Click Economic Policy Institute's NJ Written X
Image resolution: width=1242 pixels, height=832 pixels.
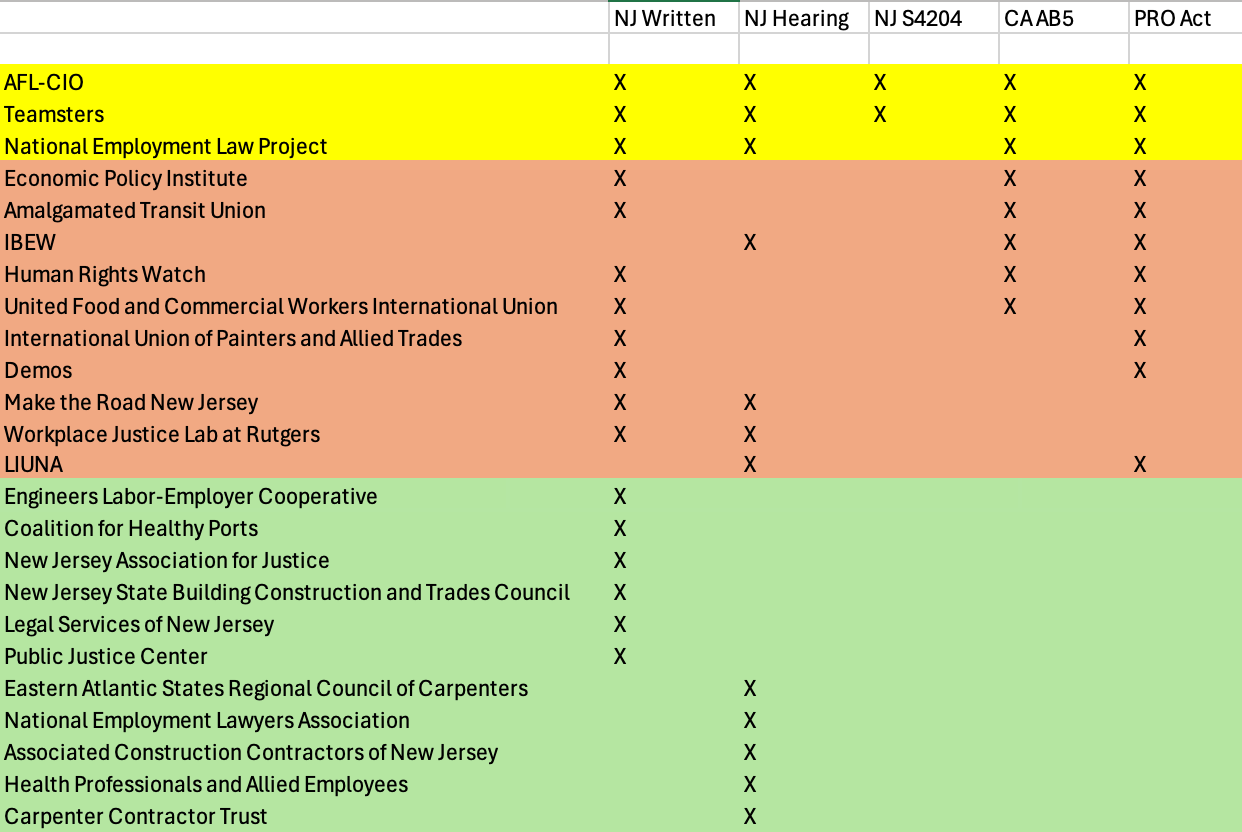point(620,178)
